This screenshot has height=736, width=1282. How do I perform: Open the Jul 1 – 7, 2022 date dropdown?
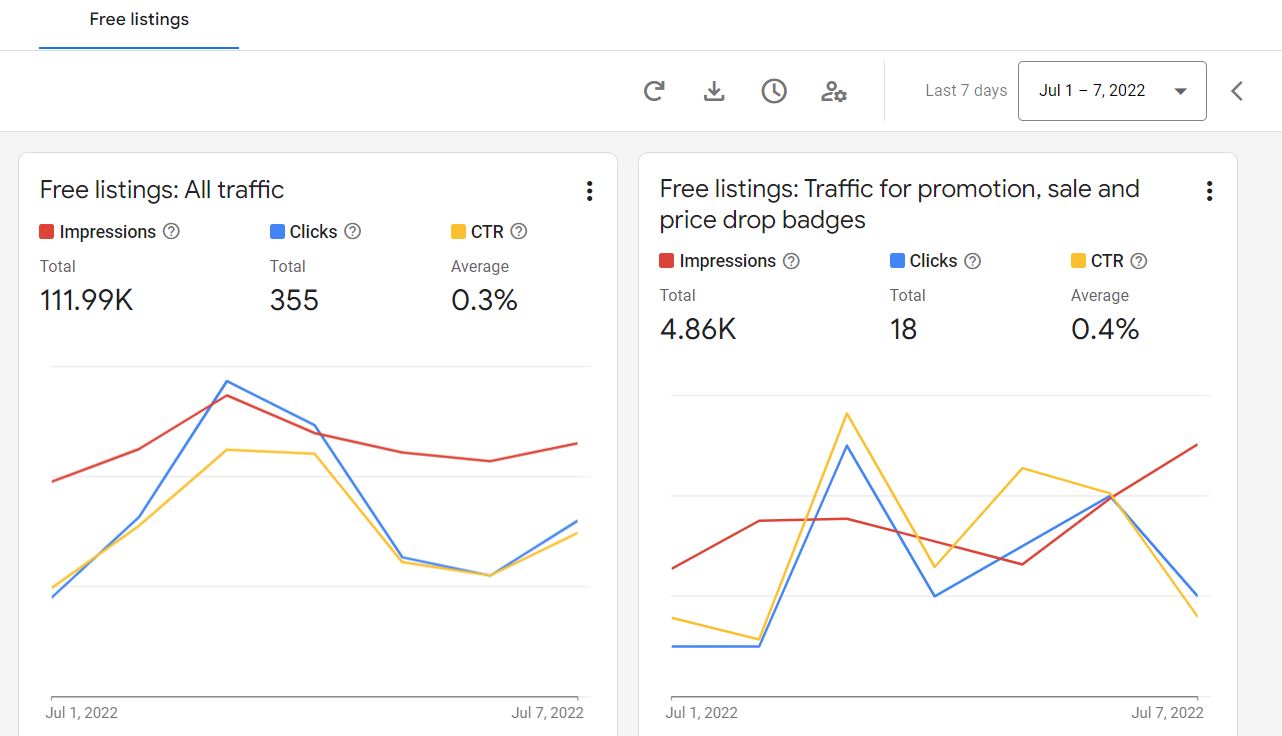(x=1112, y=91)
